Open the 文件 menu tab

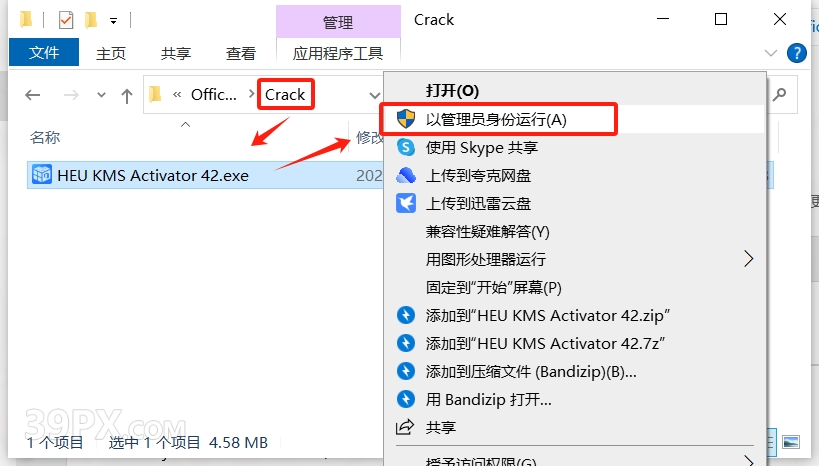(44, 52)
